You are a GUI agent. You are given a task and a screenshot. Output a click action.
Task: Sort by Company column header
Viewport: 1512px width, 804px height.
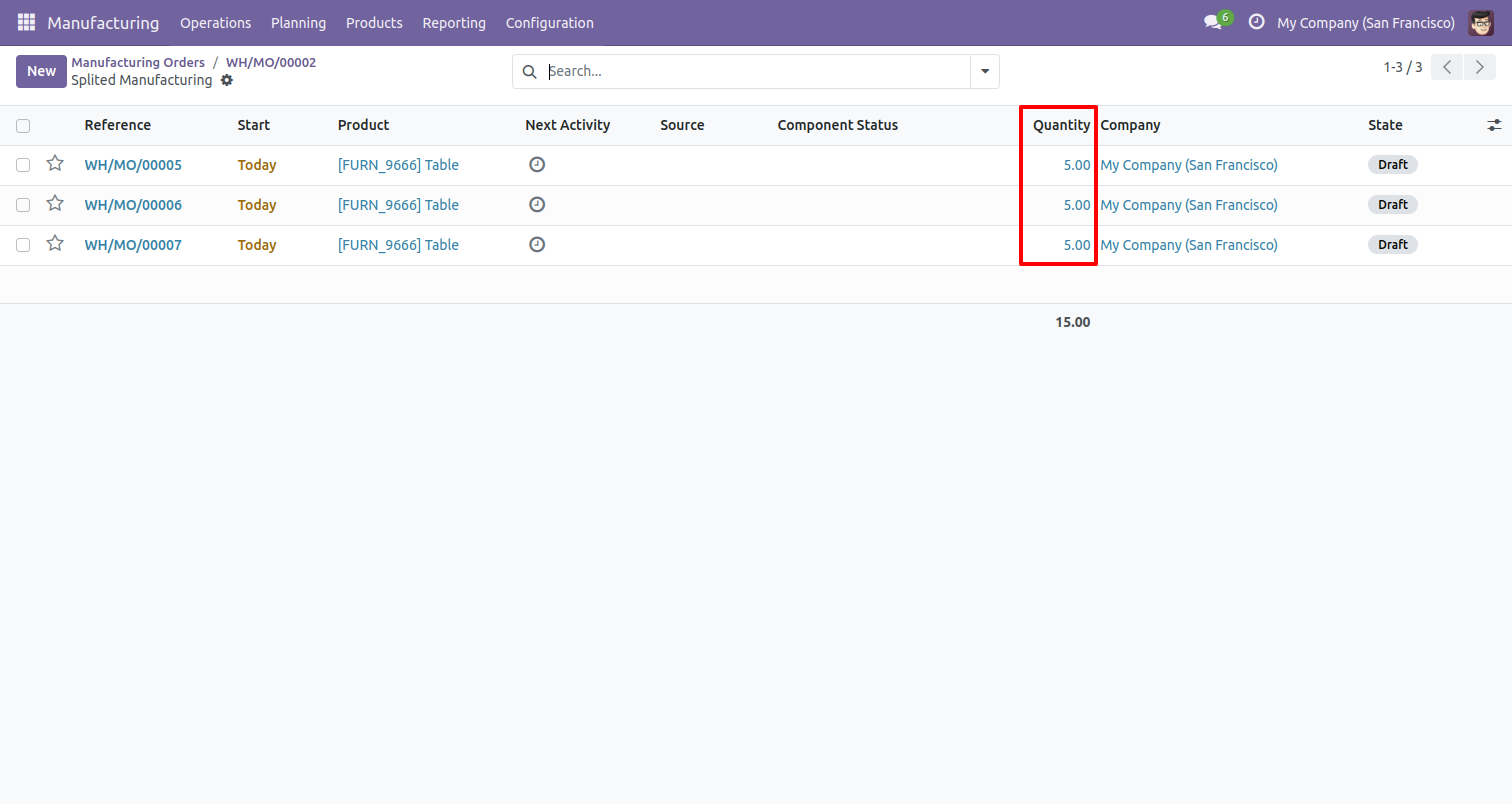tap(1130, 125)
